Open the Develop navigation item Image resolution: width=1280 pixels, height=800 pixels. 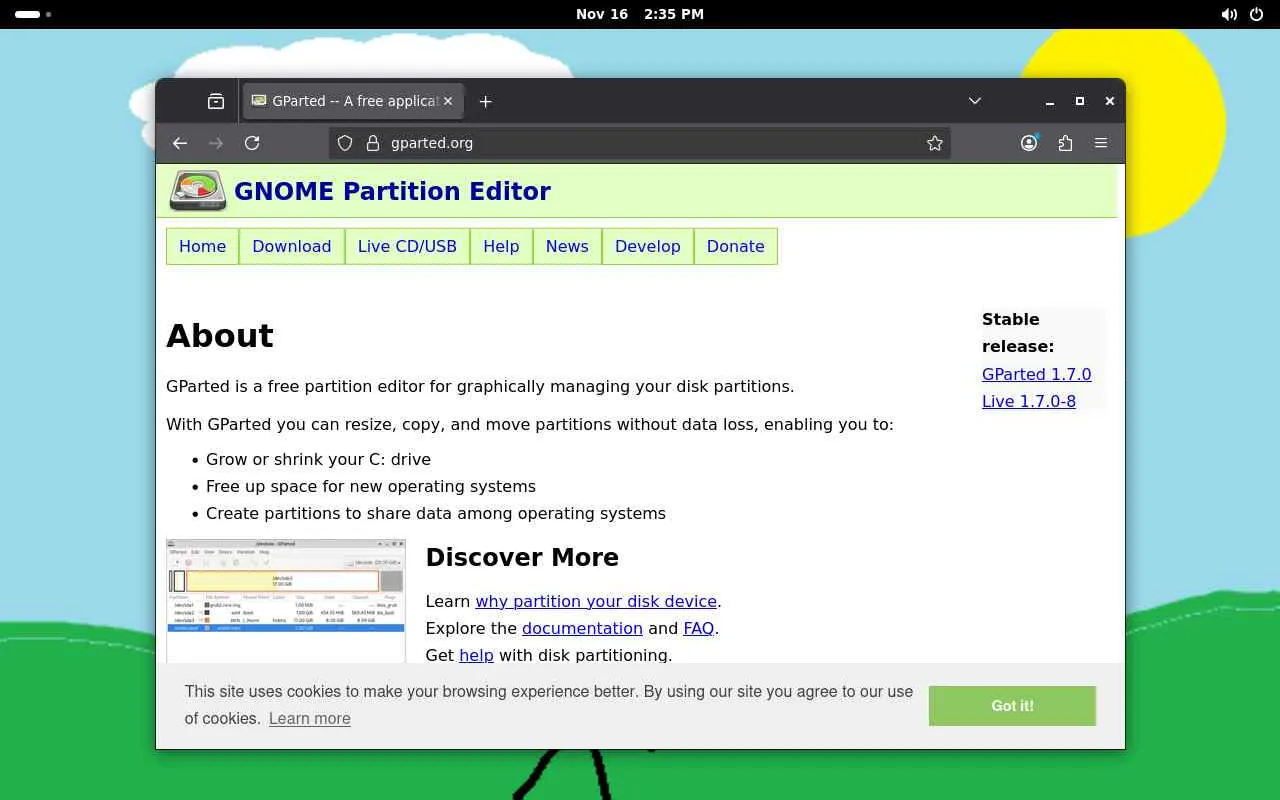click(x=648, y=246)
